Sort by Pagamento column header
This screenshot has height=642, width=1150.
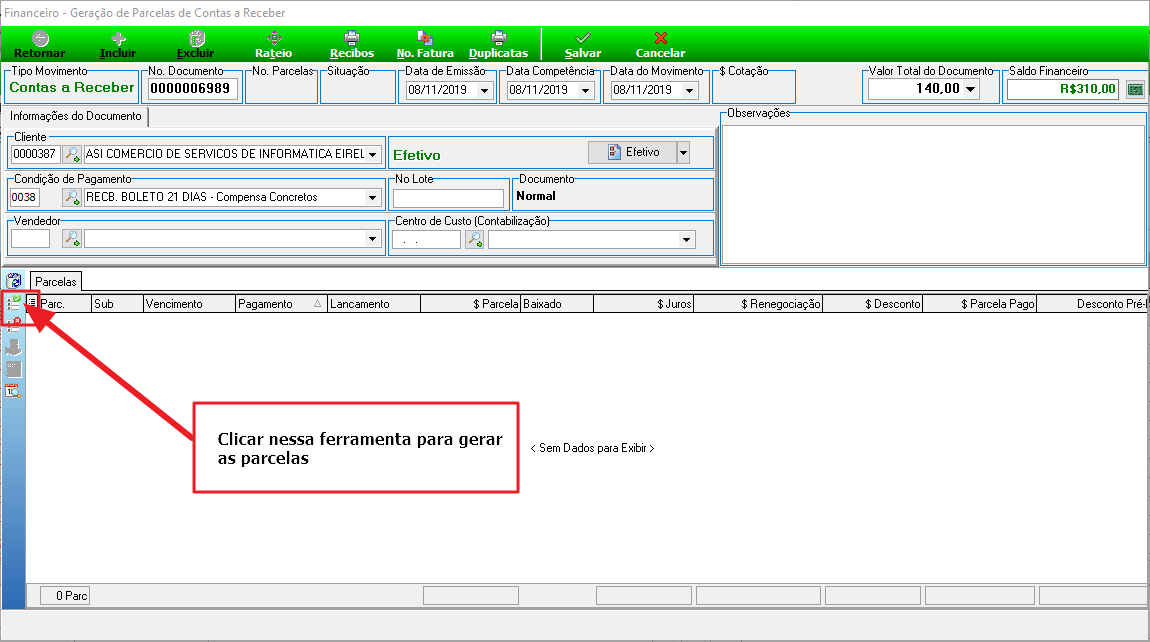[281, 304]
